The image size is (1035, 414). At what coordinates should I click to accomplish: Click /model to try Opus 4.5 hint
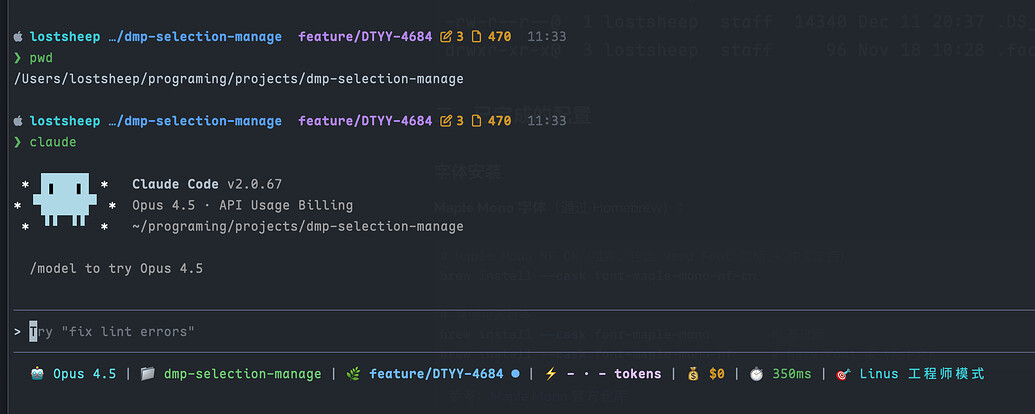[116, 269]
